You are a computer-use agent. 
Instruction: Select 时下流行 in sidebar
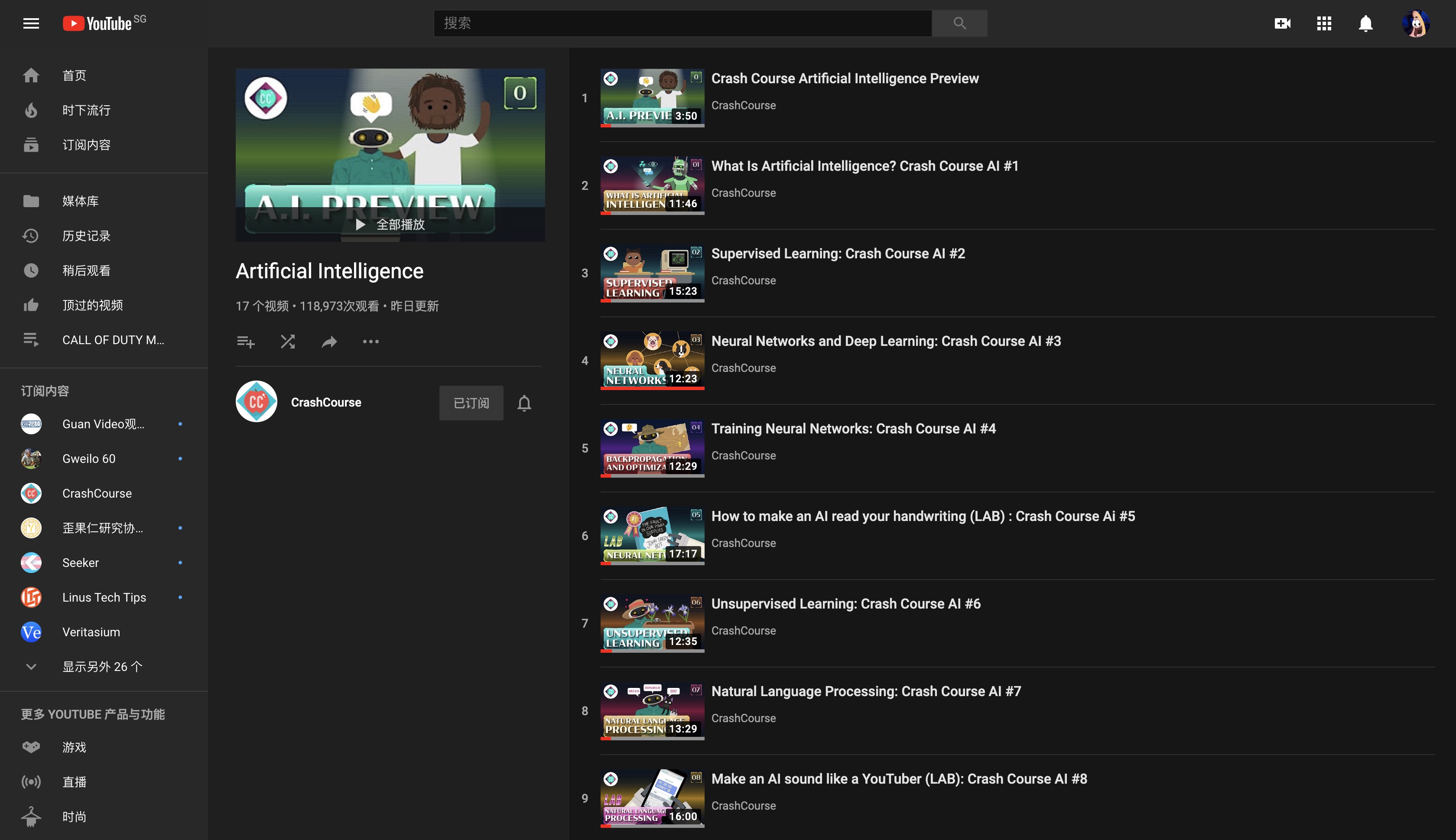click(x=86, y=110)
